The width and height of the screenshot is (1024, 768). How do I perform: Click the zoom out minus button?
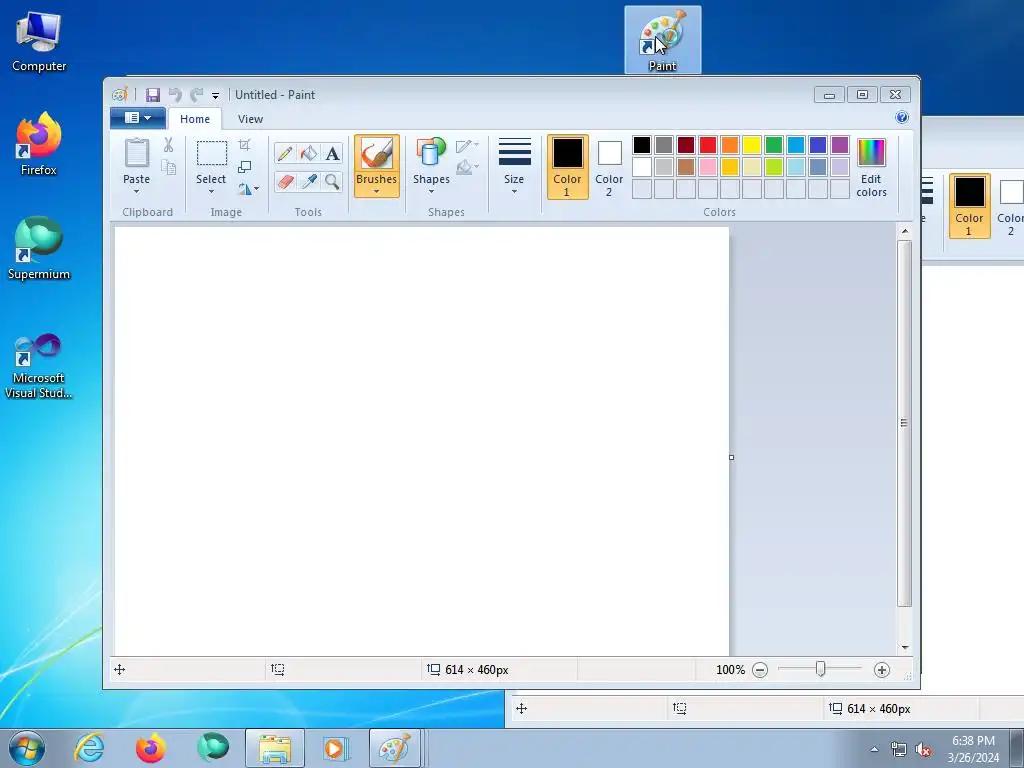(760, 670)
